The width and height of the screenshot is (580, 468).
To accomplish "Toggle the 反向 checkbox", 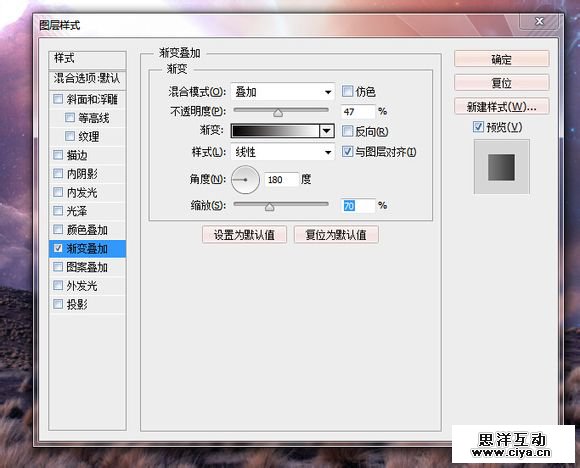I will coord(347,131).
